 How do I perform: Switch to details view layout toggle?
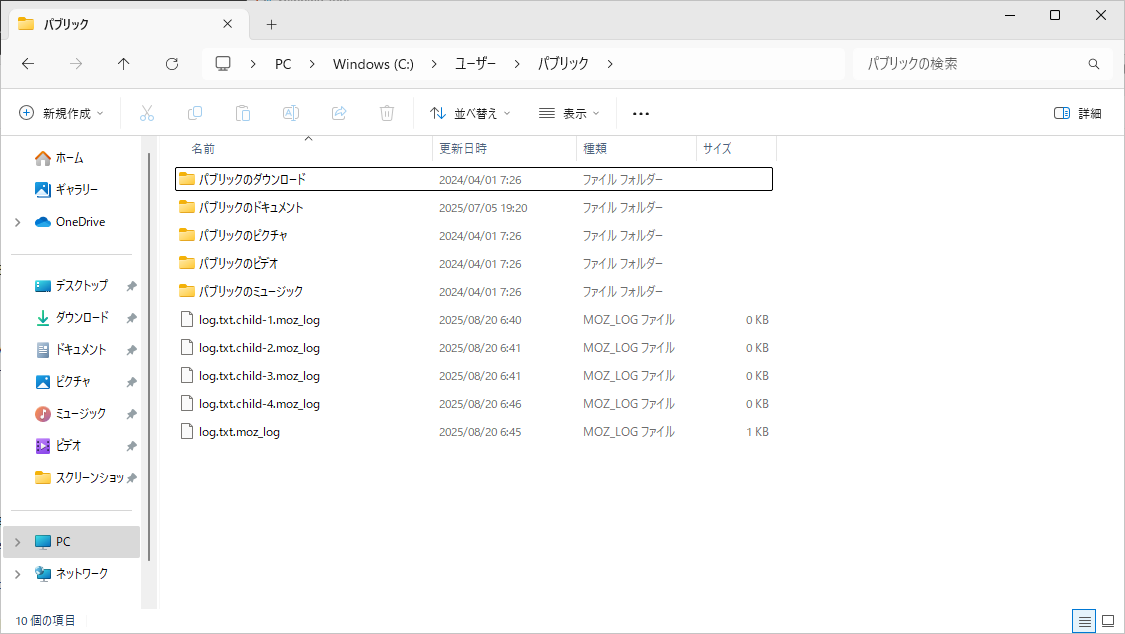click(1084, 621)
